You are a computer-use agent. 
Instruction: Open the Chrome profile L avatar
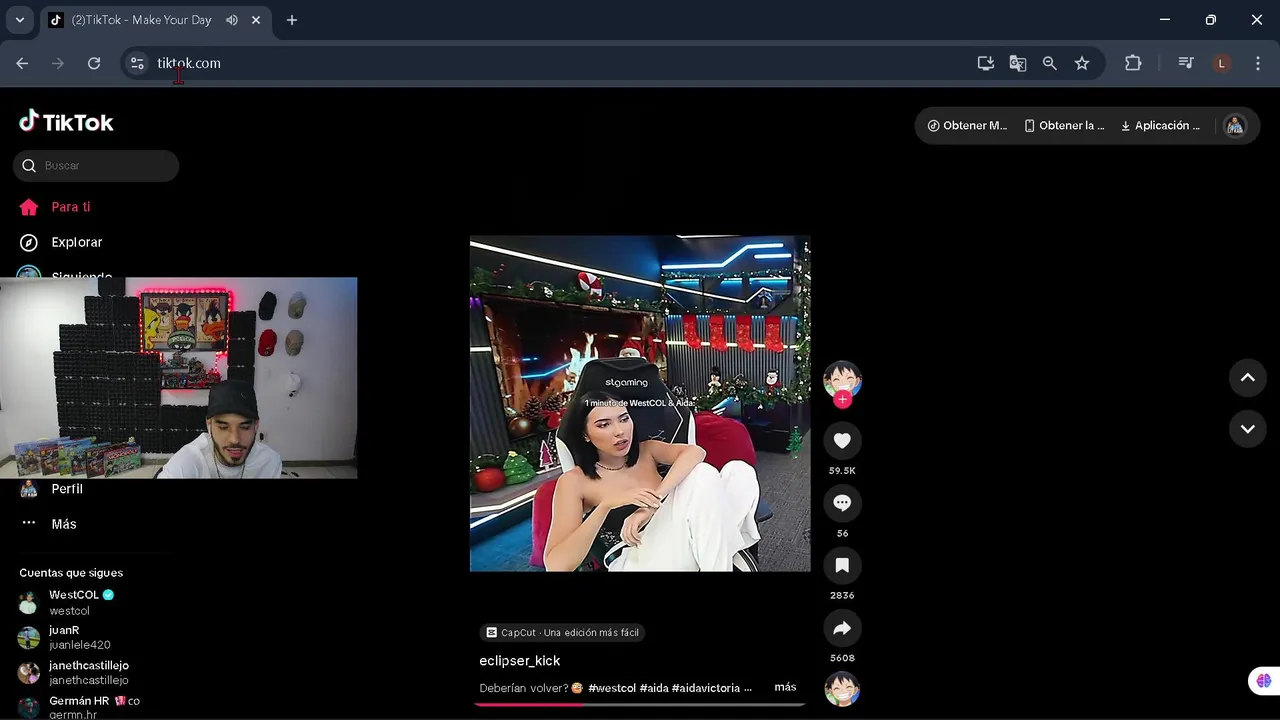click(x=1221, y=63)
